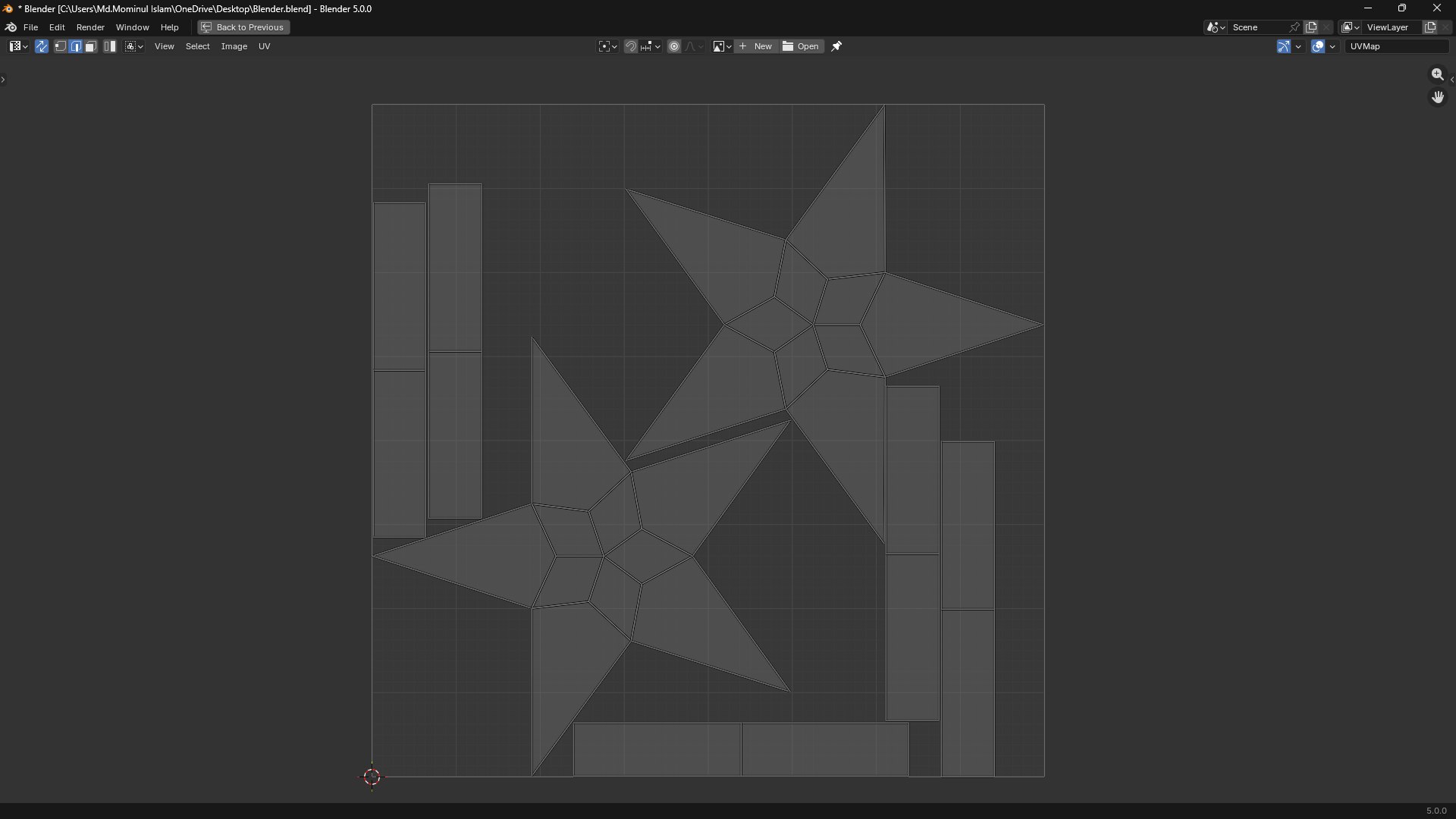Click the Scene name field

[x=1258, y=27]
